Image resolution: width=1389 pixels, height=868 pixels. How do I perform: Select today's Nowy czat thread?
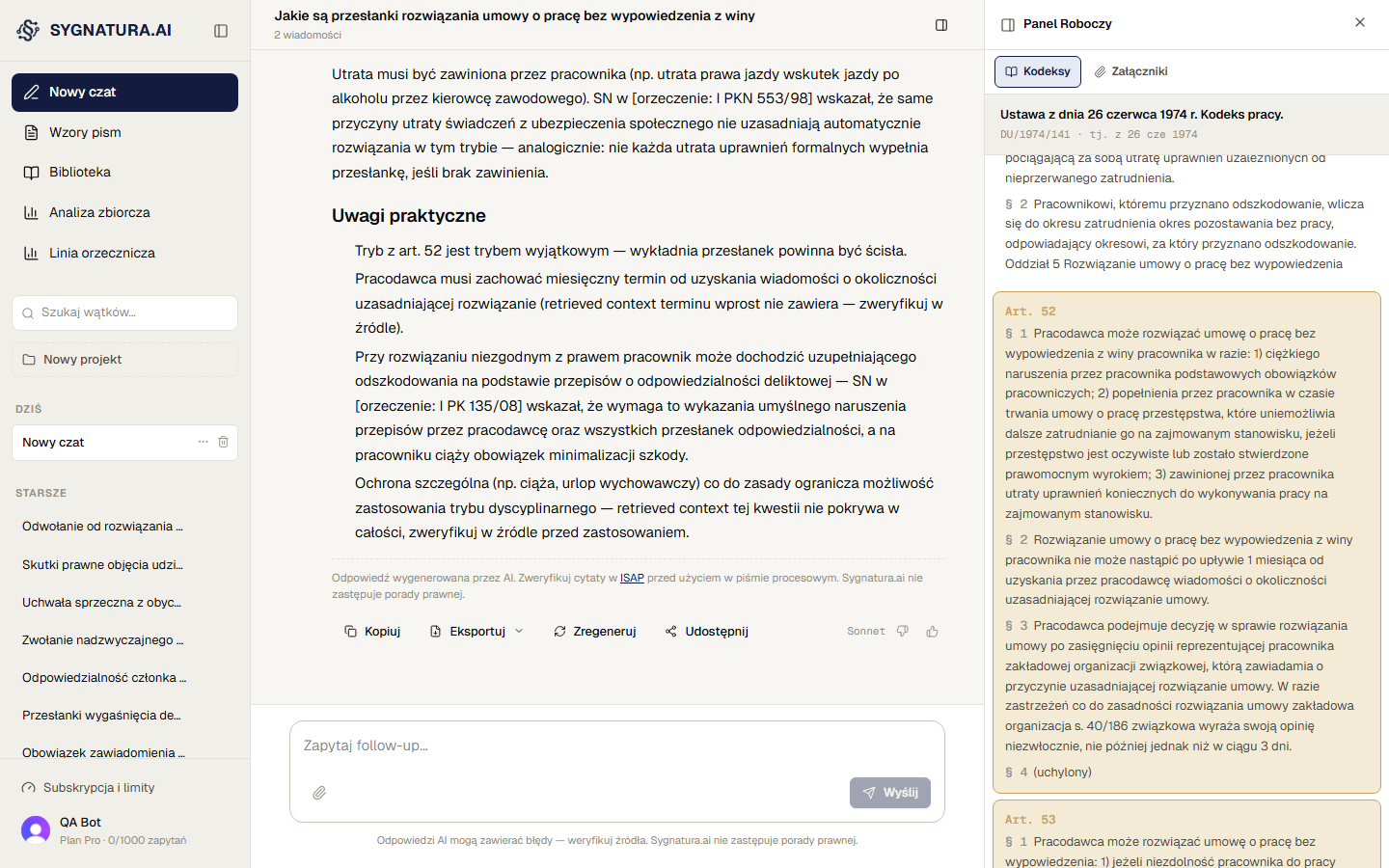[x=124, y=443]
